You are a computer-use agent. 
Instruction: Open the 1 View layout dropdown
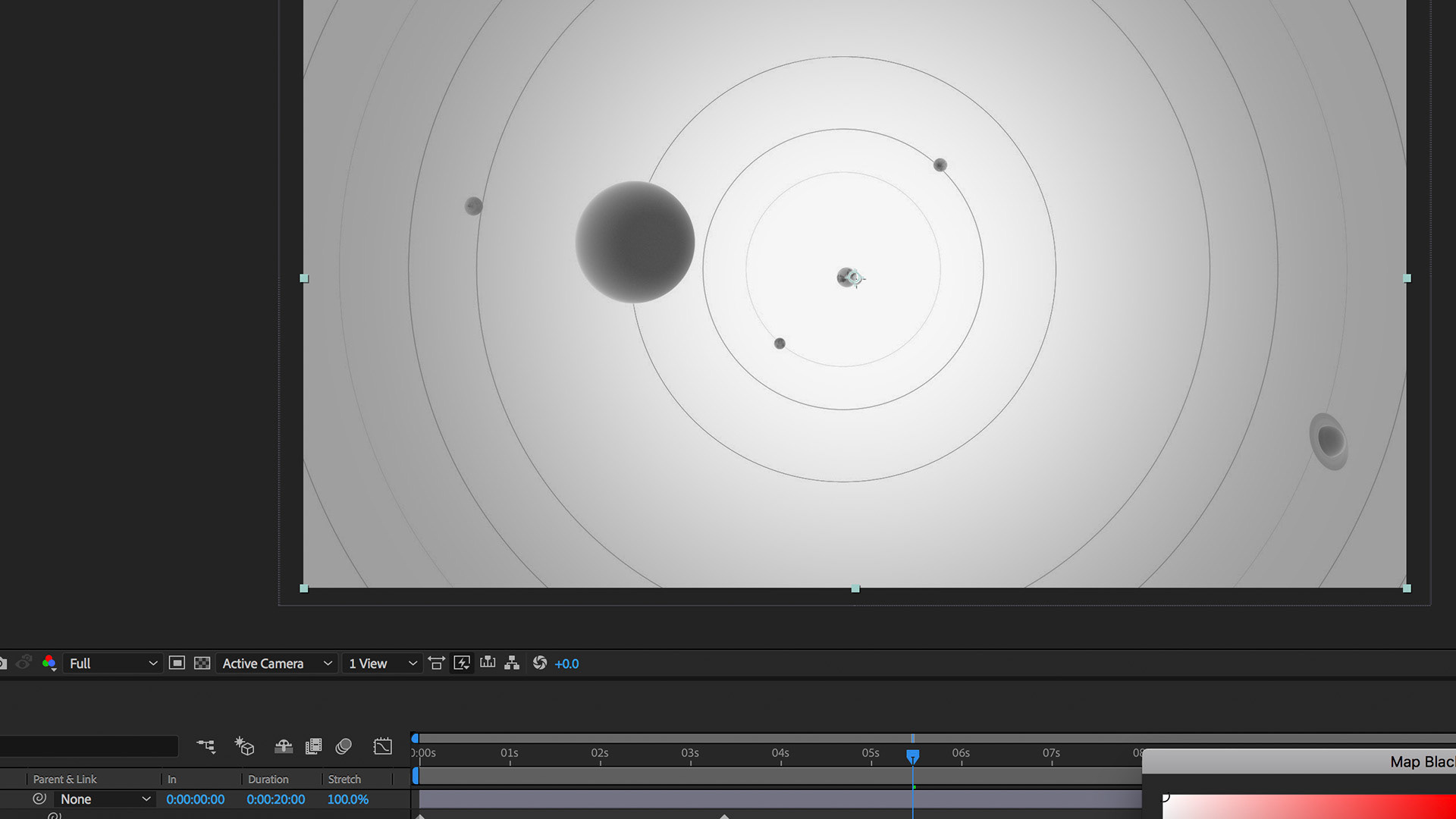(x=382, y=663)
